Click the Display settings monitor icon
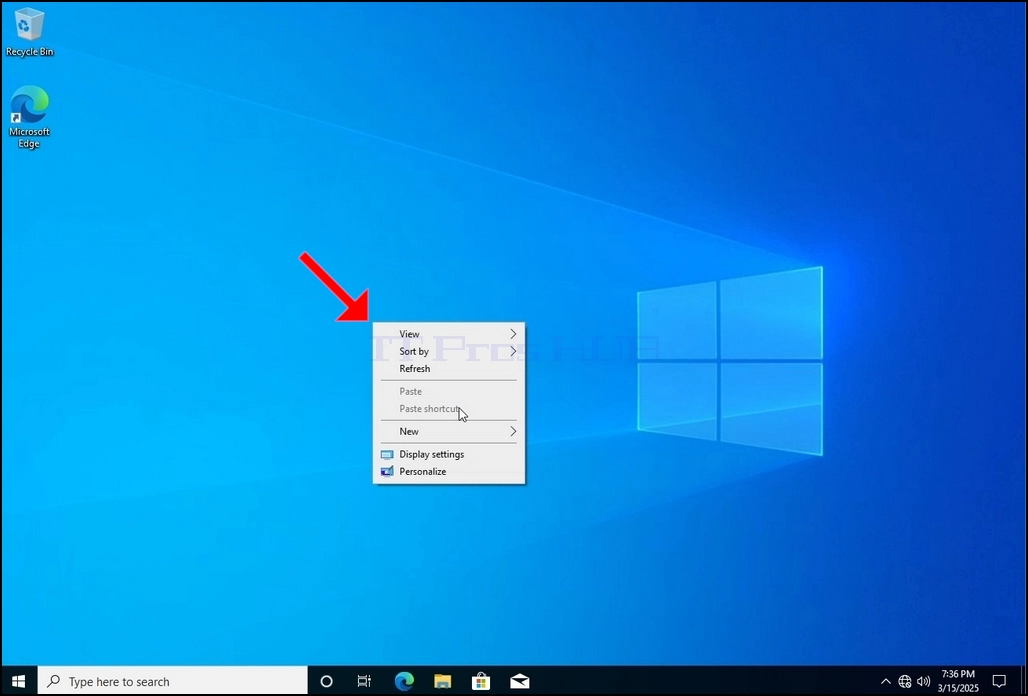 click(387, 454)
